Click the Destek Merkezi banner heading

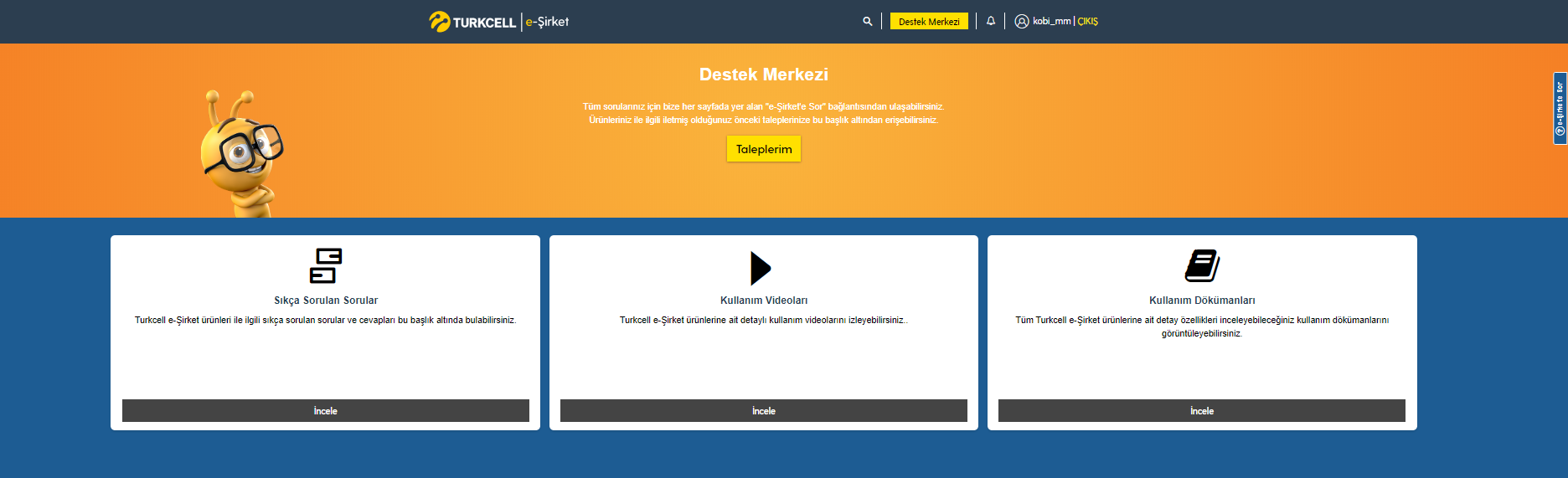click(764, 75)
